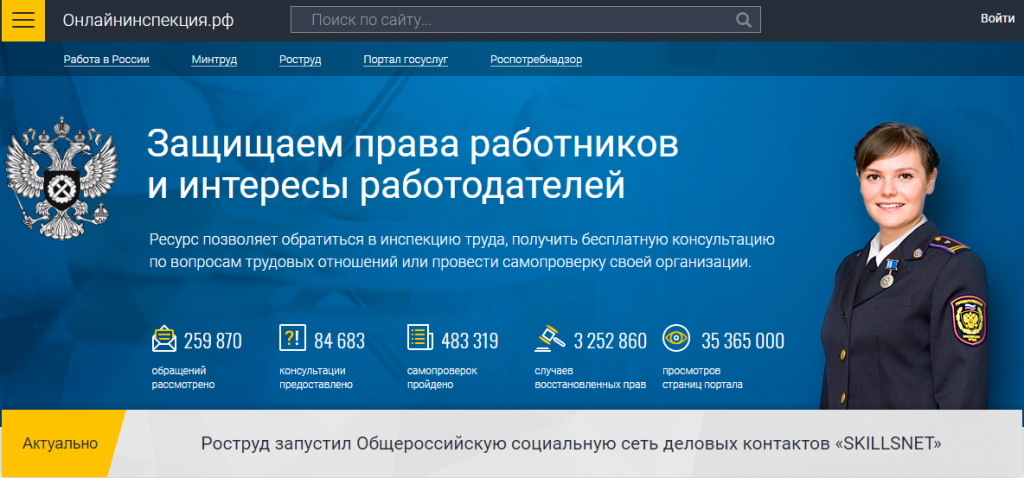This screenshot has width=1024, height=478.
Task: Open the Портал госуслуг link
Action: (x=406, y=59)
